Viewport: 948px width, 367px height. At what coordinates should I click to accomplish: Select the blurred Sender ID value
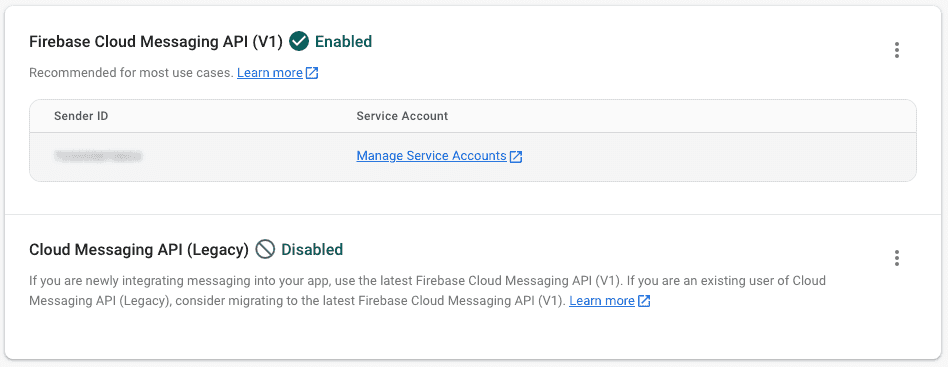(97, 156)
